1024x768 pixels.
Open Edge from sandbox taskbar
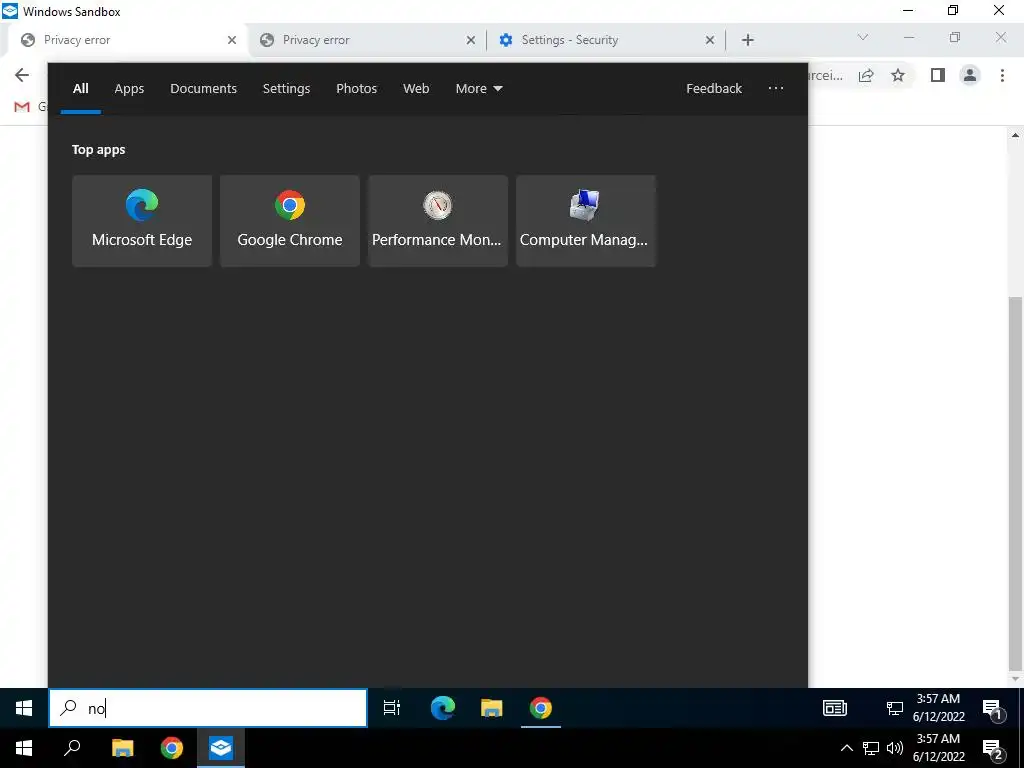pyautogui.click(x=443, y=708)
